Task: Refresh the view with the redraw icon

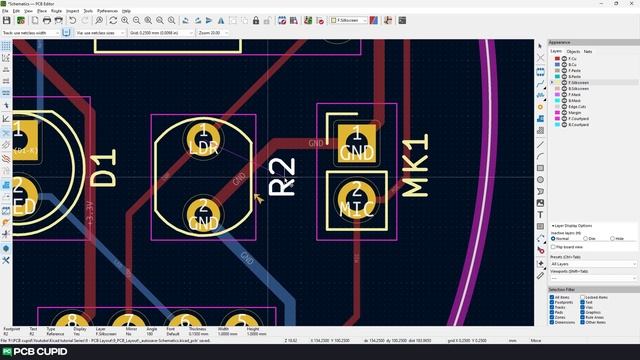Action: coord(113,20)
